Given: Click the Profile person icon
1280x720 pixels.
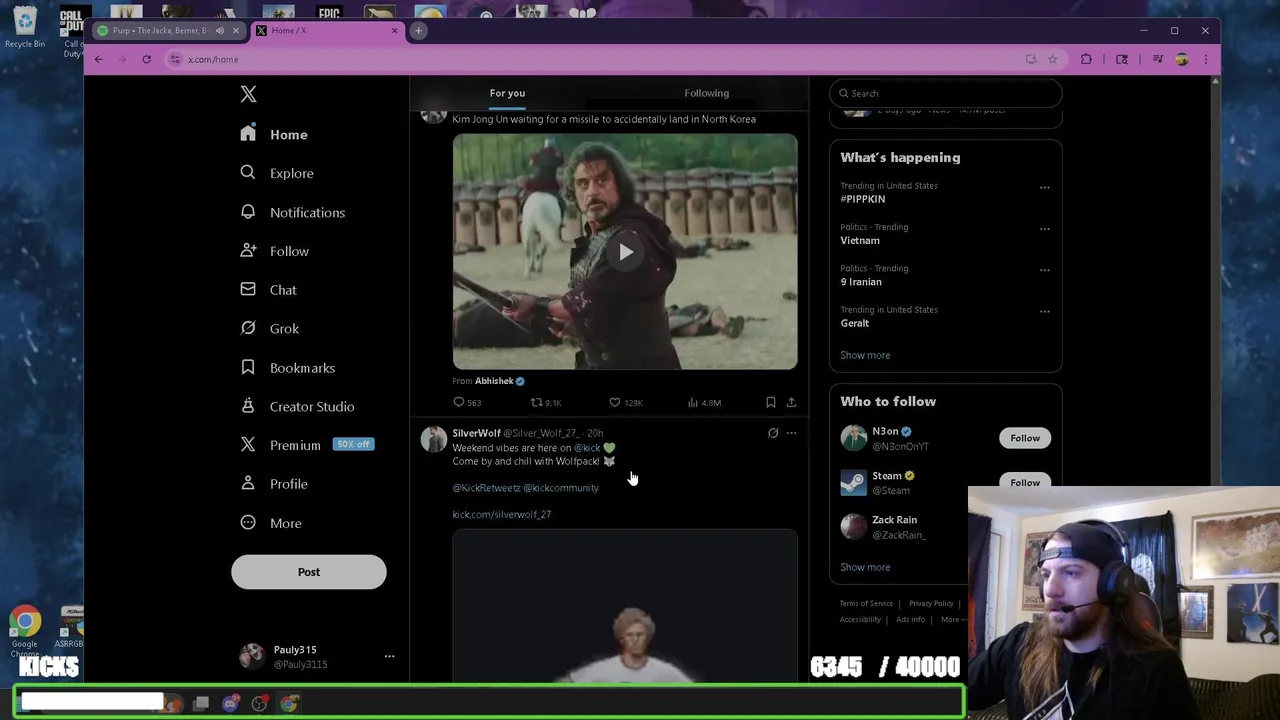Looking at the screenshot, I should 248,484.
